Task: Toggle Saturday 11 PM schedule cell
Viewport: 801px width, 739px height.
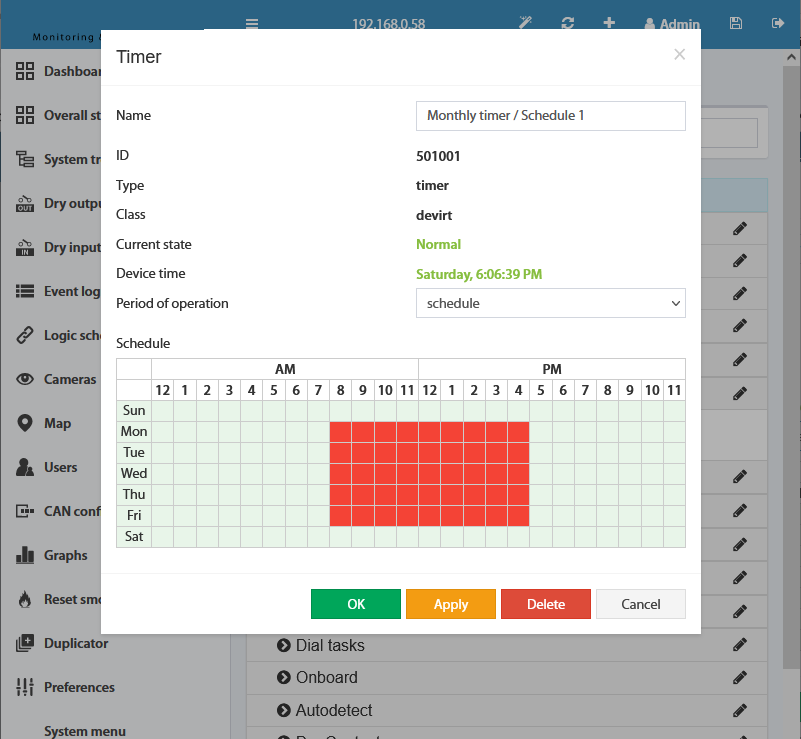Action: point(674,536)
